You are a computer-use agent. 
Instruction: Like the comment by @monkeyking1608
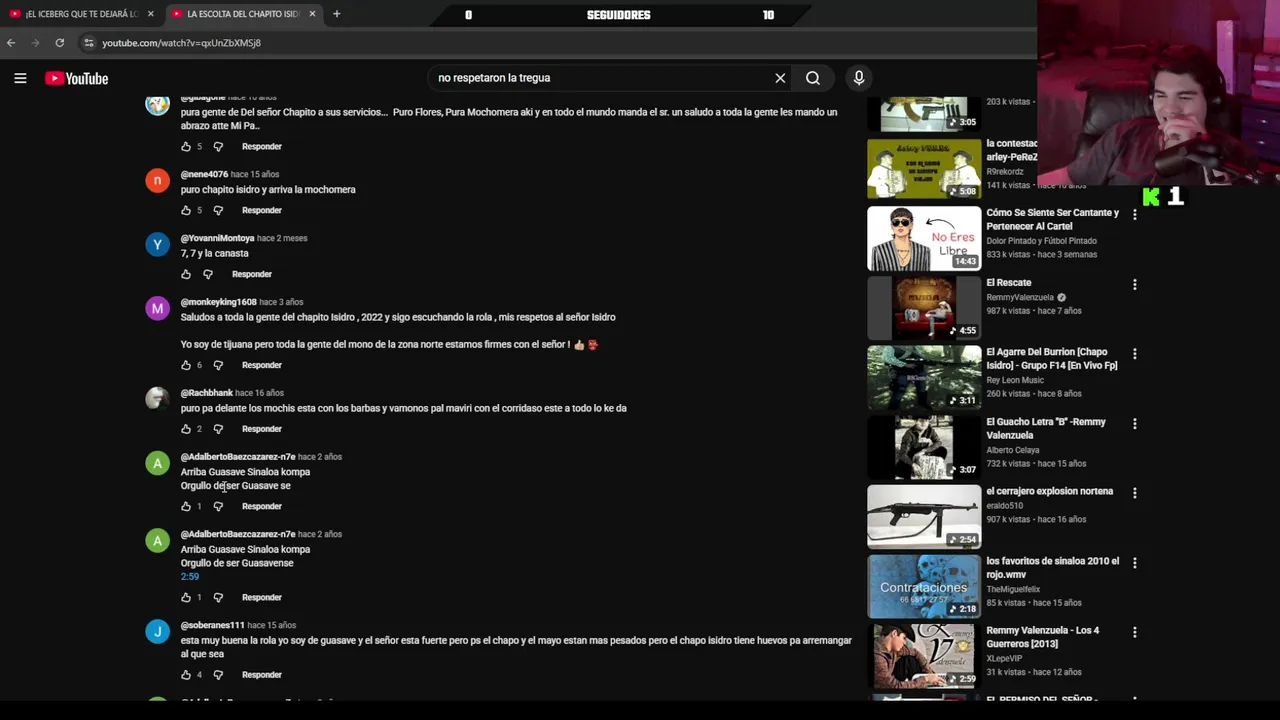point(186,365)
